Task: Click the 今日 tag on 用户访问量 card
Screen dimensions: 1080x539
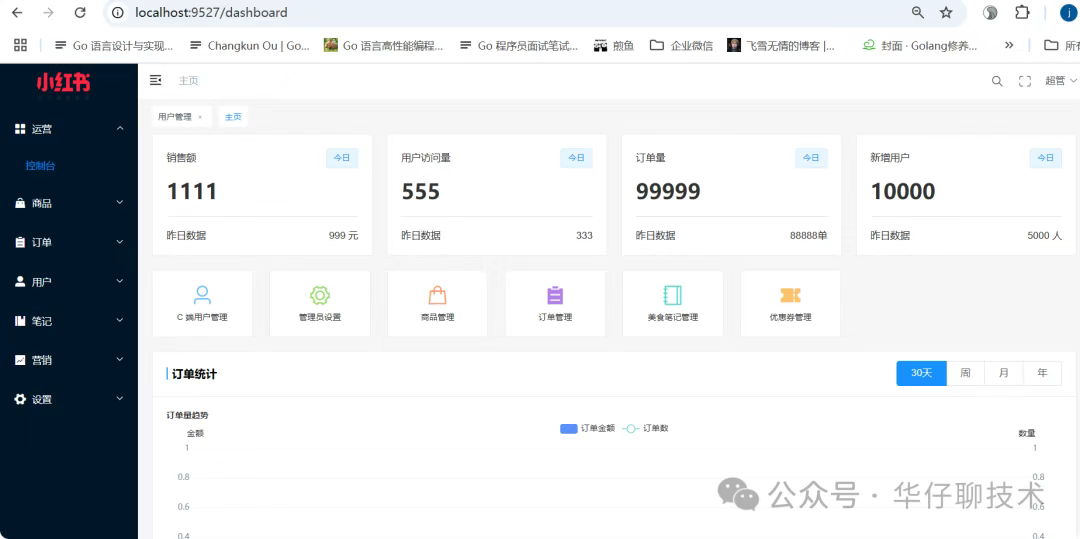Action: (x=576, y=158)
